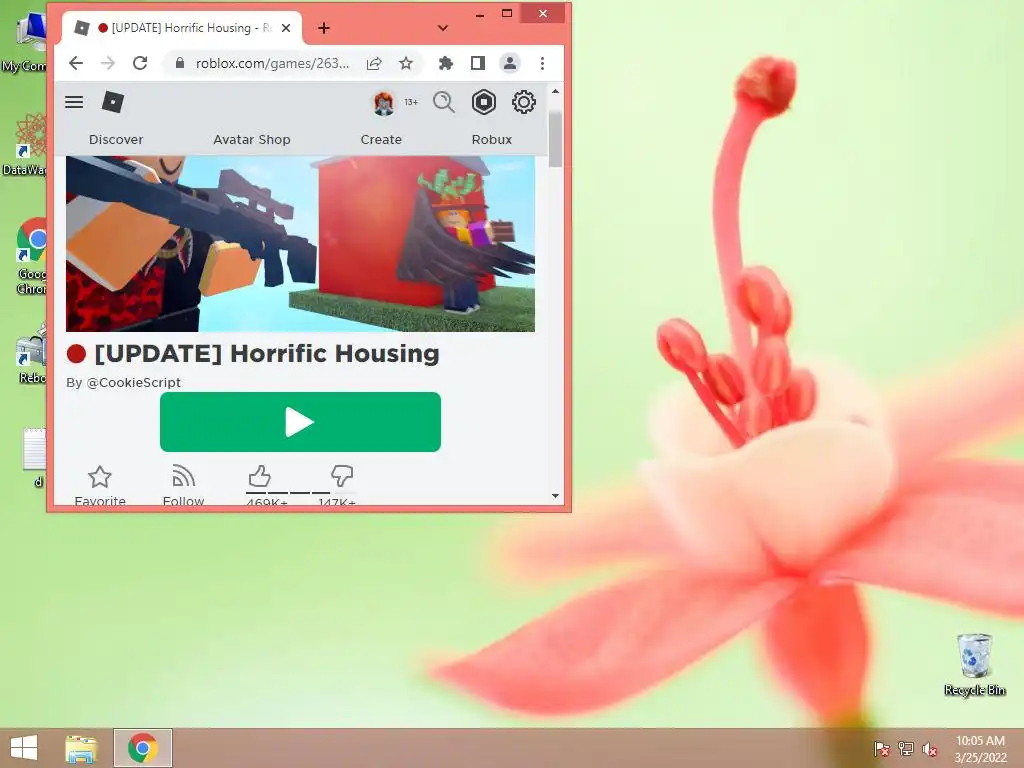Open the Roblox search magnifier
The height and width of the screenshot is (768, 1024).
click(x=443, y=103)
